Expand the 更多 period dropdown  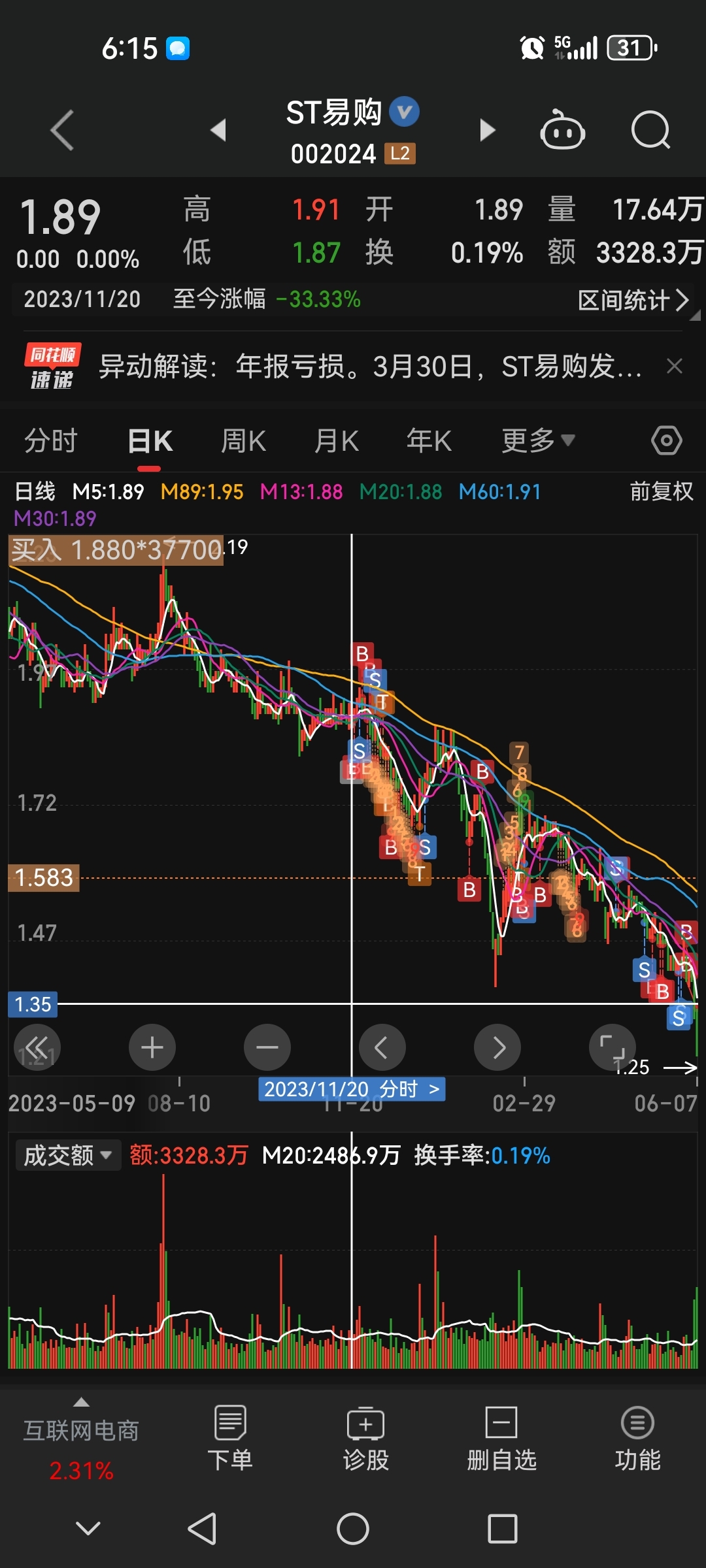click(x=538, y=441)
